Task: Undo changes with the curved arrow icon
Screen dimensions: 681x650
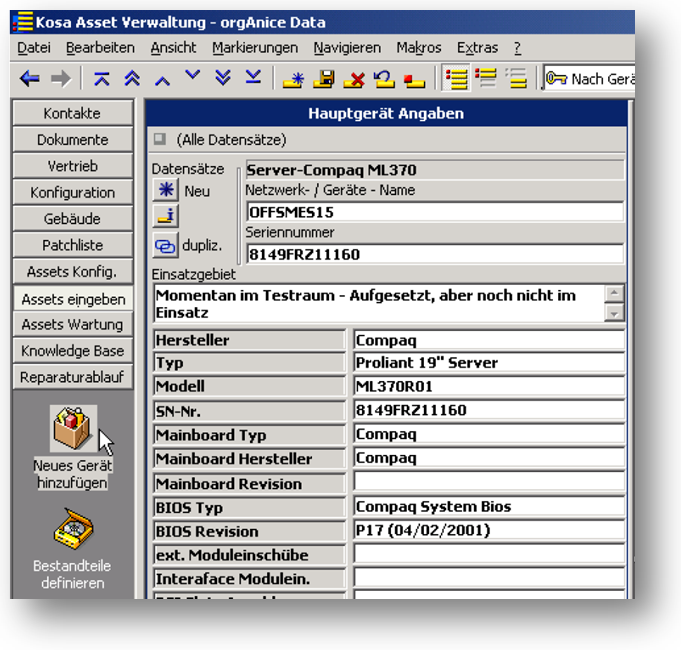Action: 384,79
